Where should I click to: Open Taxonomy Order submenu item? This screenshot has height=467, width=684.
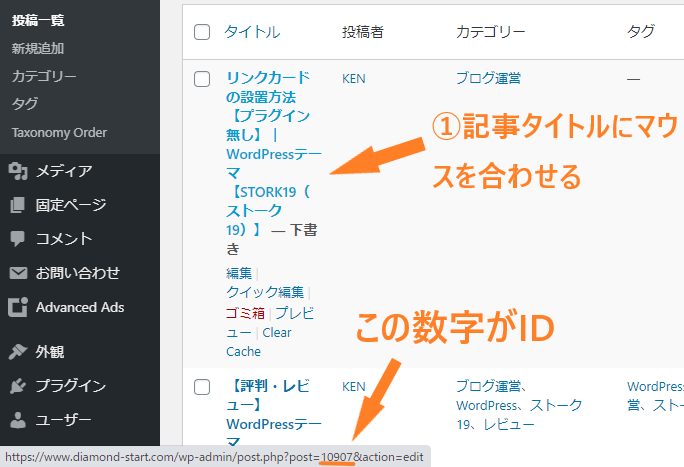pos(59,132)
